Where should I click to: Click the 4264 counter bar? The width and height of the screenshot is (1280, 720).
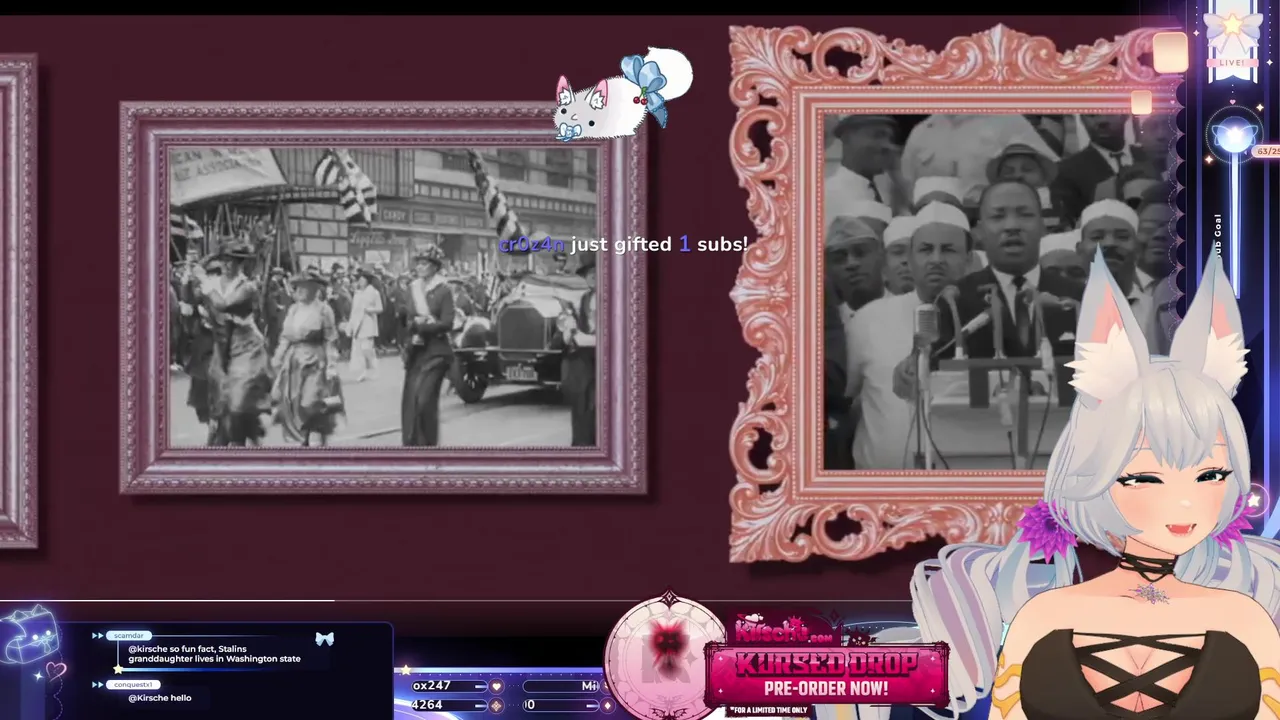pyautogui.click(x=449, y=705)
